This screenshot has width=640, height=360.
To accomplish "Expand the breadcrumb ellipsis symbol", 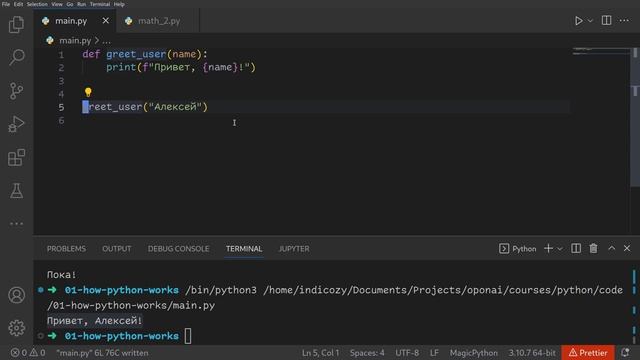I will [x=107, y=40].
